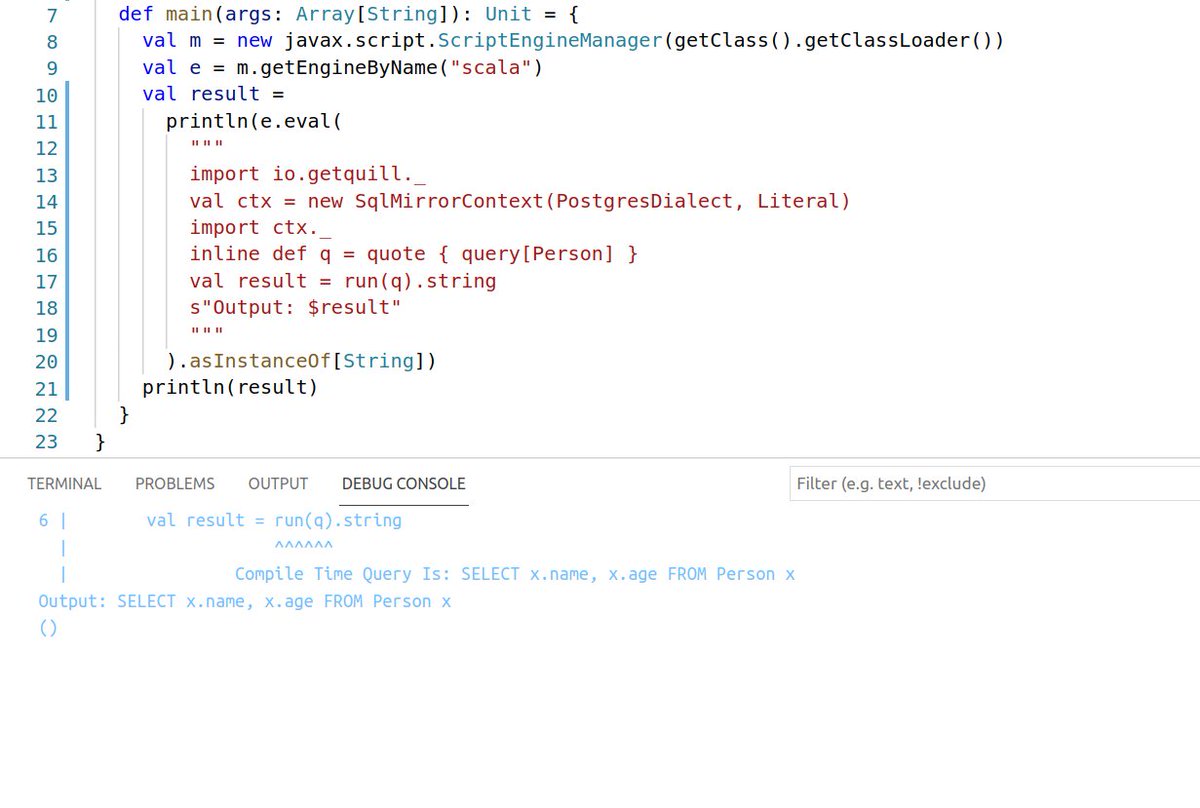Select the DEBUG CONSOLE tab

point(404,484)
